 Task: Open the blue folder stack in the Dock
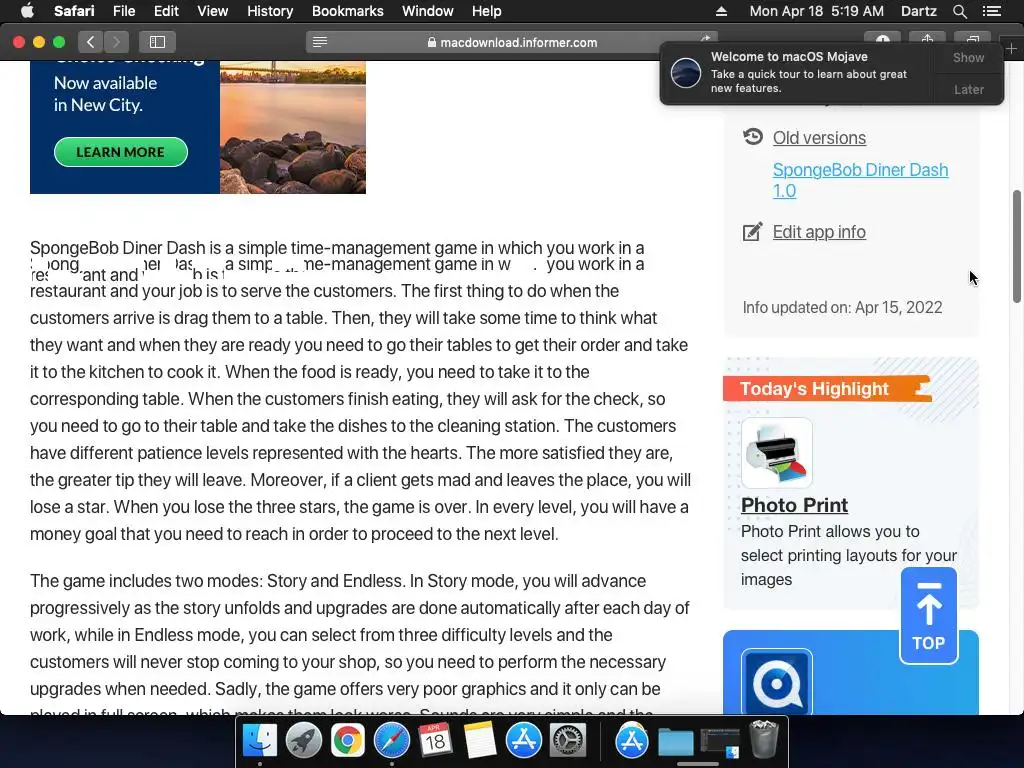[x=675, y=742]
